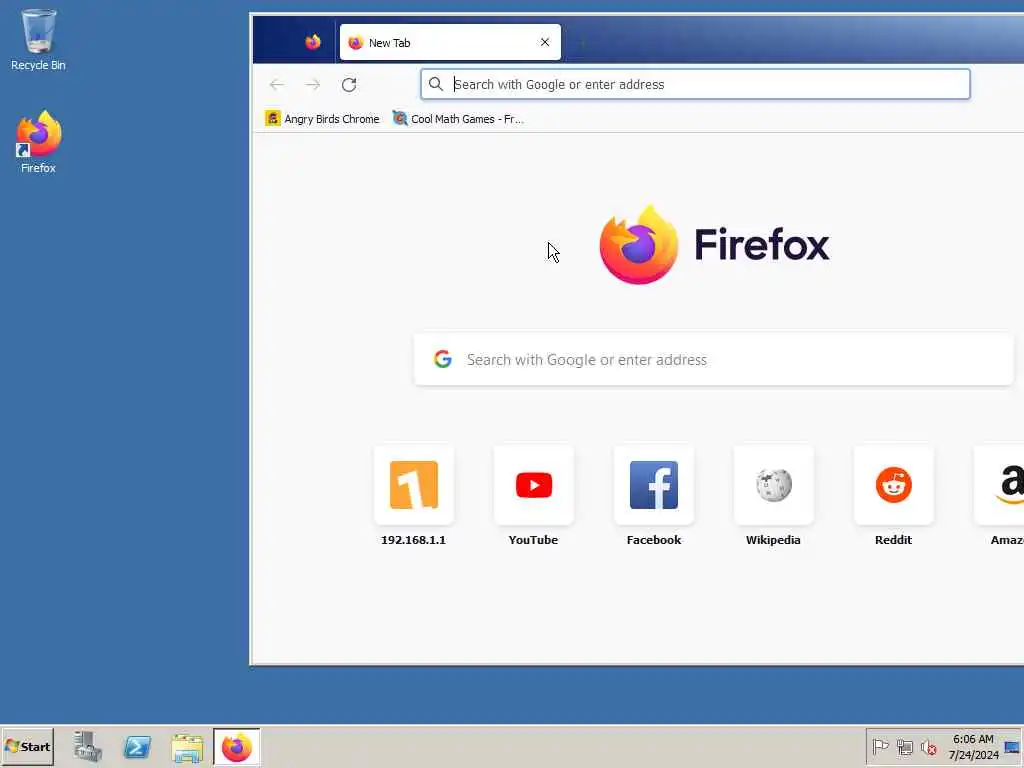Open the 192.168.1.1 shortcut tile

413,485
